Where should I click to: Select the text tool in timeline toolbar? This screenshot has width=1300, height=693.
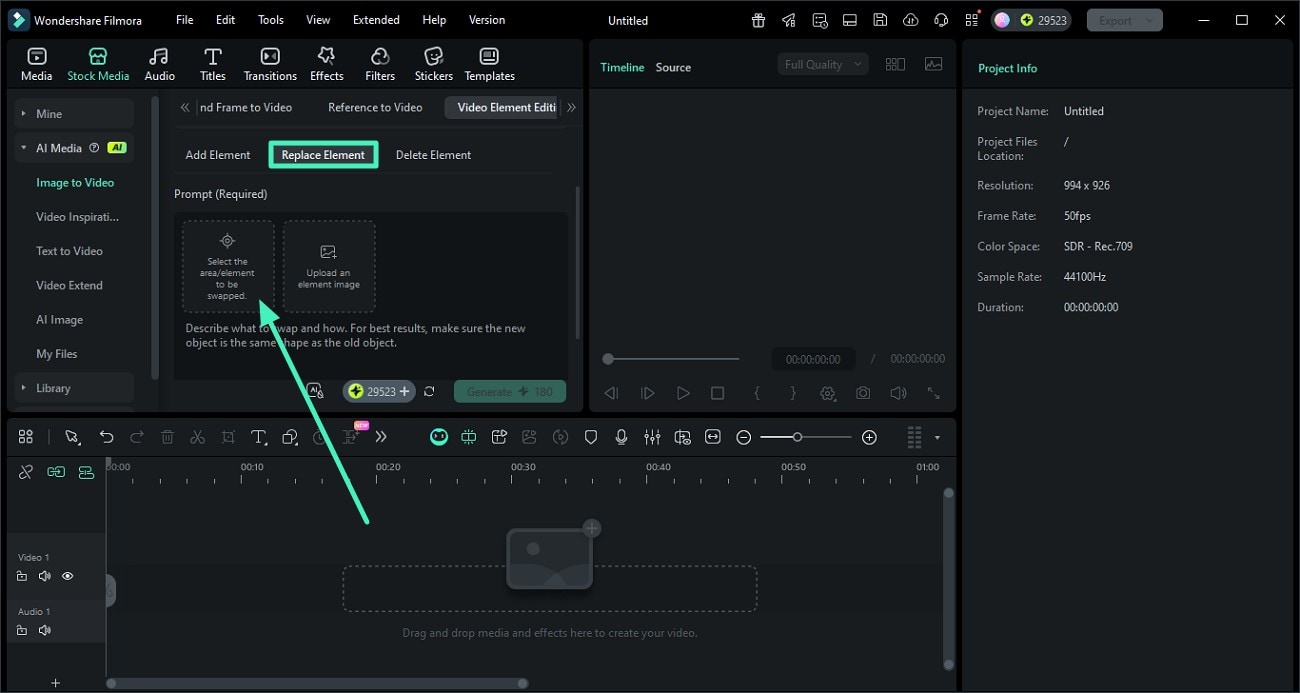[x=258, y=437]
